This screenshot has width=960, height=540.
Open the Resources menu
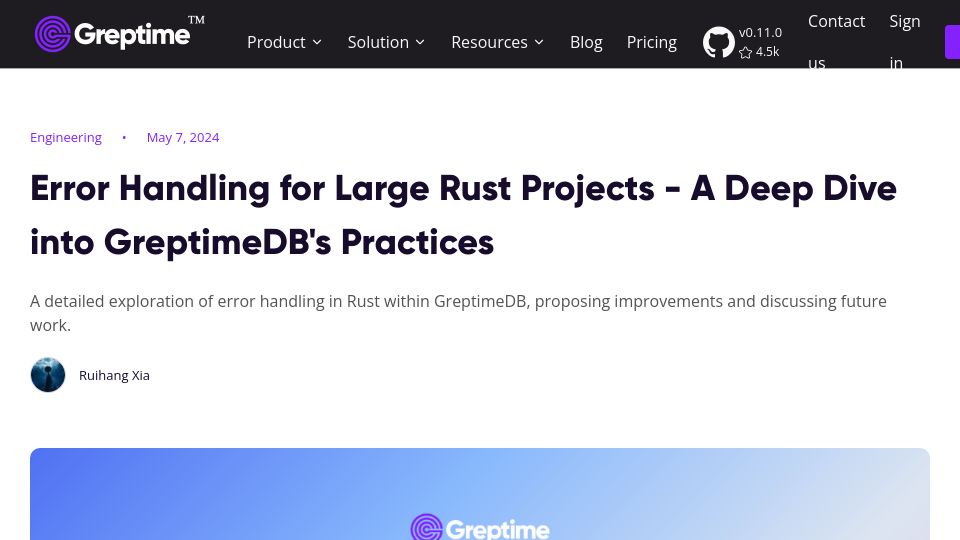[x=498, y=42]
